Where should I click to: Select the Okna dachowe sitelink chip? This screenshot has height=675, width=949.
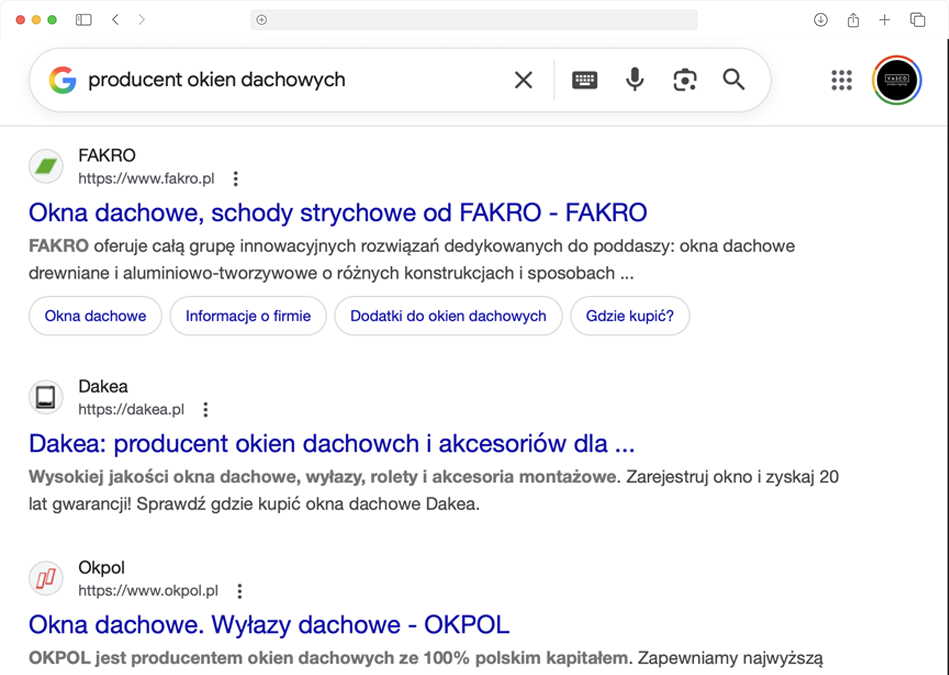coord(96,316)
